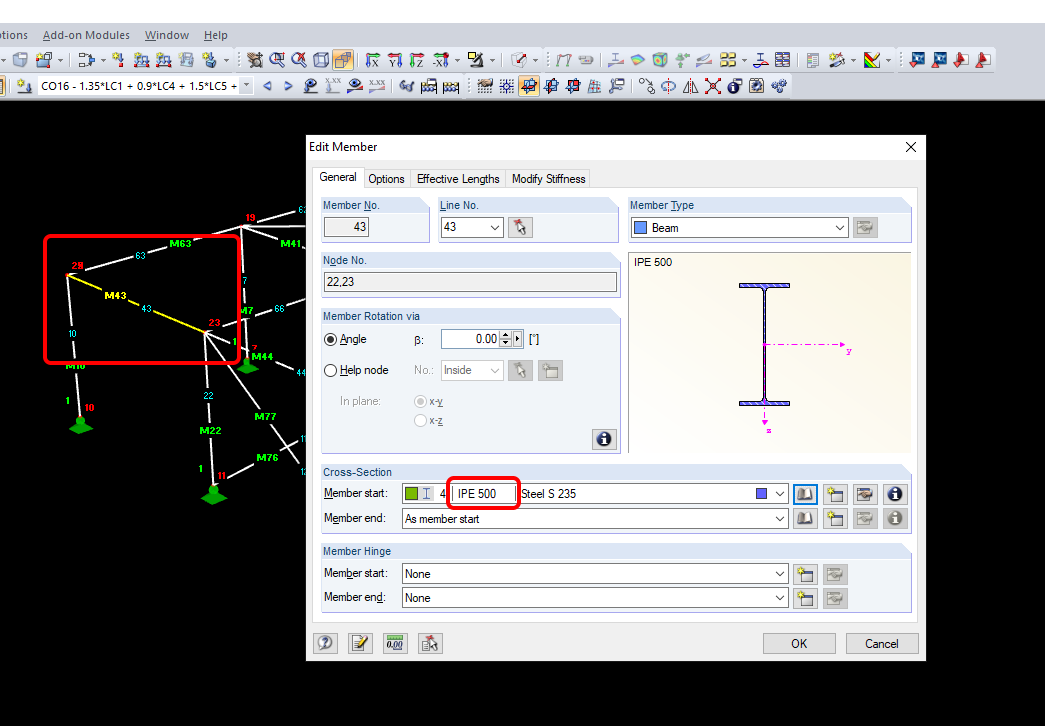Create new hinge for member start
The height and width of the screenshot is (726, 1045).
click(805, 574)
